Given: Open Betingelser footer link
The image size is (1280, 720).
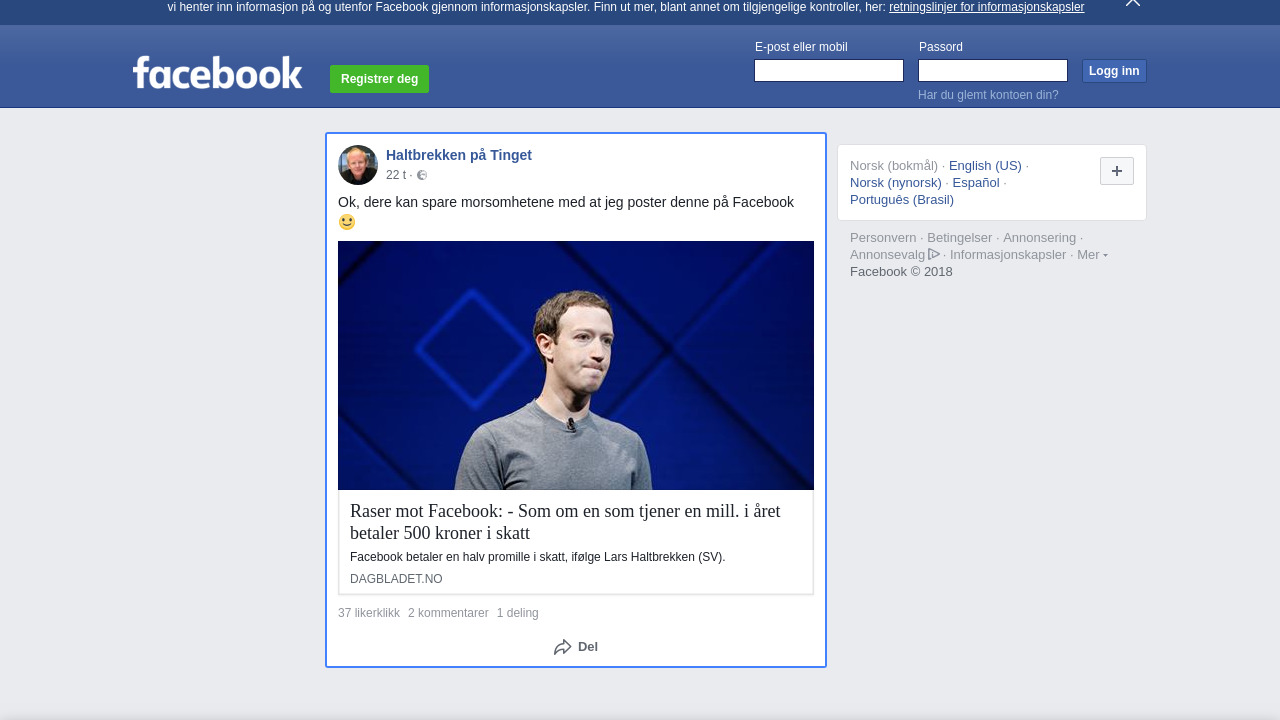Looking at the screenshot, I should 960,238.
